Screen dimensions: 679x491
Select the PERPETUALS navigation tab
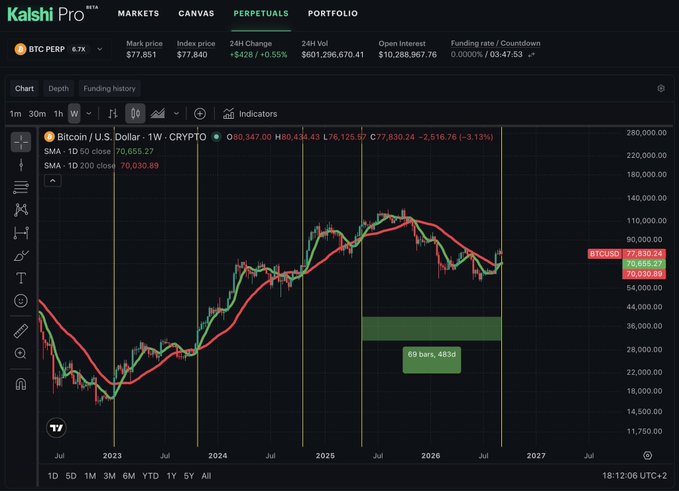(261, 13)
